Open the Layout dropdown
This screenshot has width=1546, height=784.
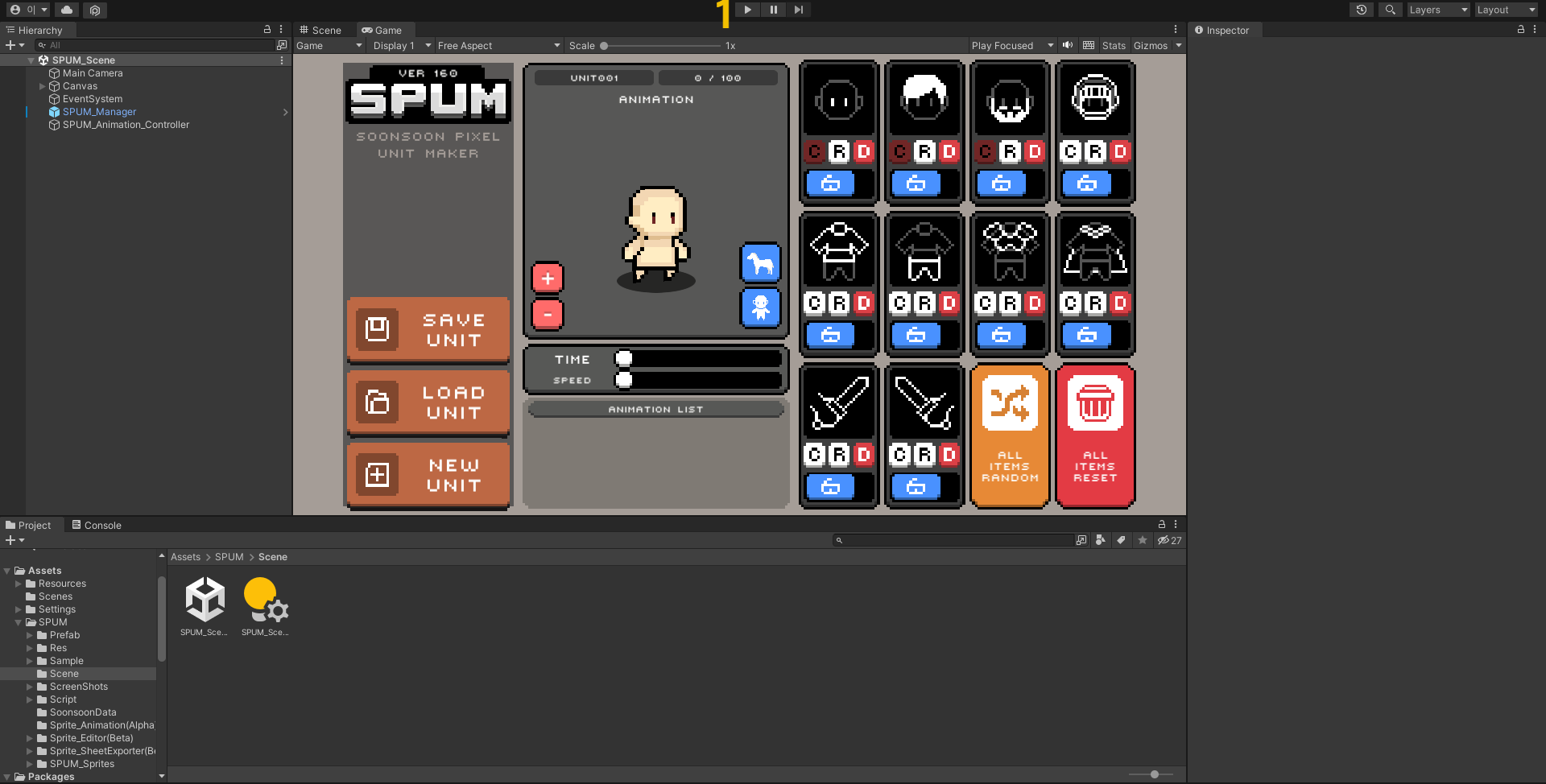[x=1506, y=10]
